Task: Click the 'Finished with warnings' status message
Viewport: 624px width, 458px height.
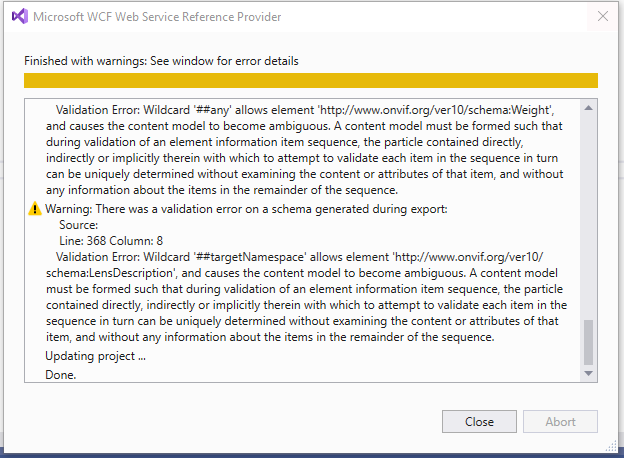Action: pyautogui.click(x=161, y=61)
